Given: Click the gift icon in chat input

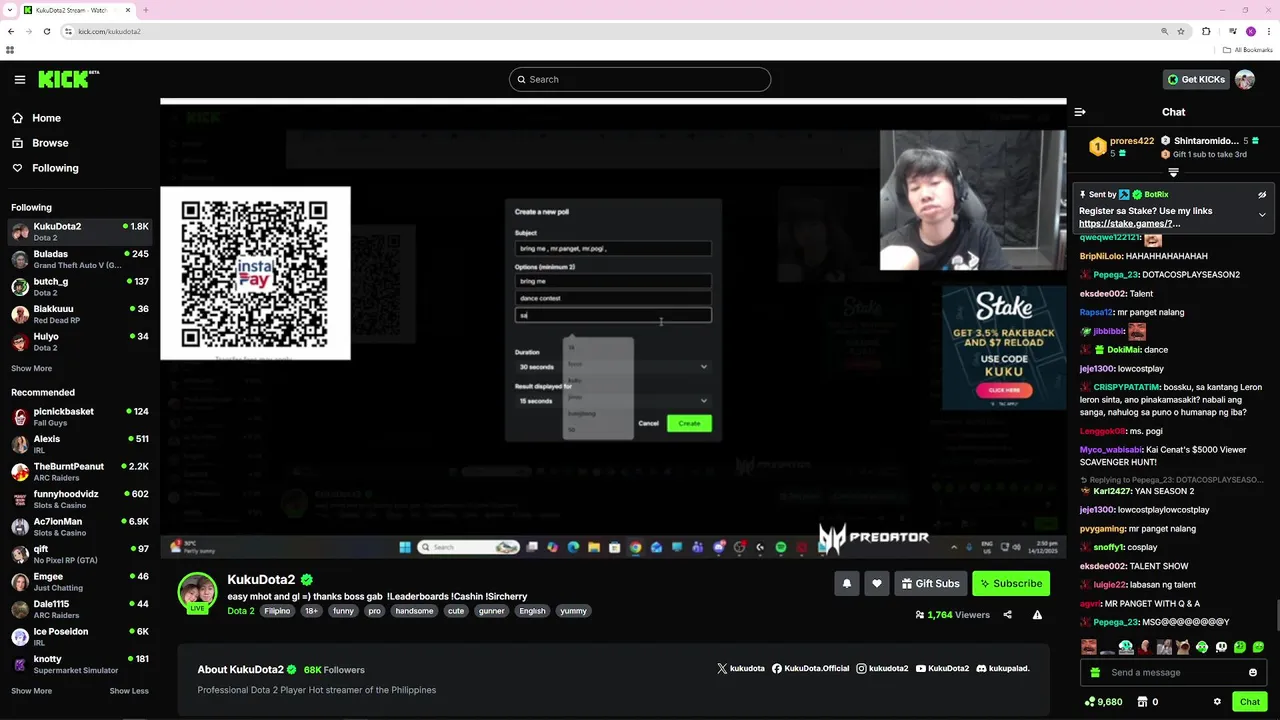Looking at the screenshot, I should point(1095,672).
